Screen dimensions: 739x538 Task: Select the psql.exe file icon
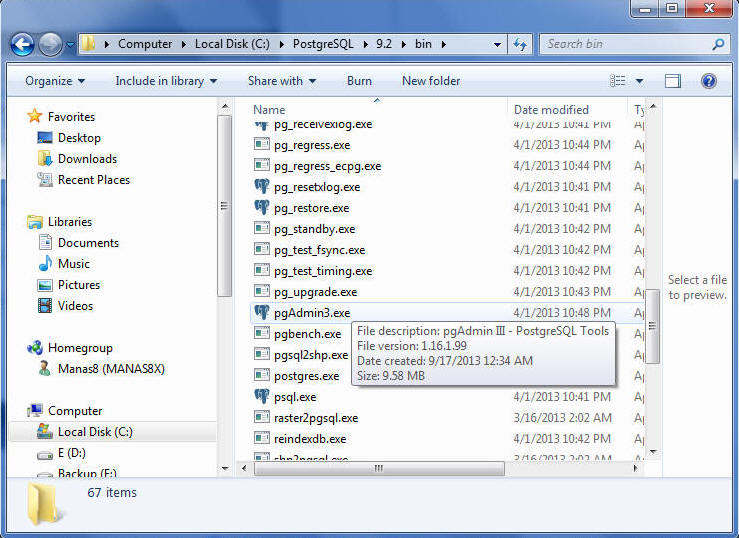(262, 397)
